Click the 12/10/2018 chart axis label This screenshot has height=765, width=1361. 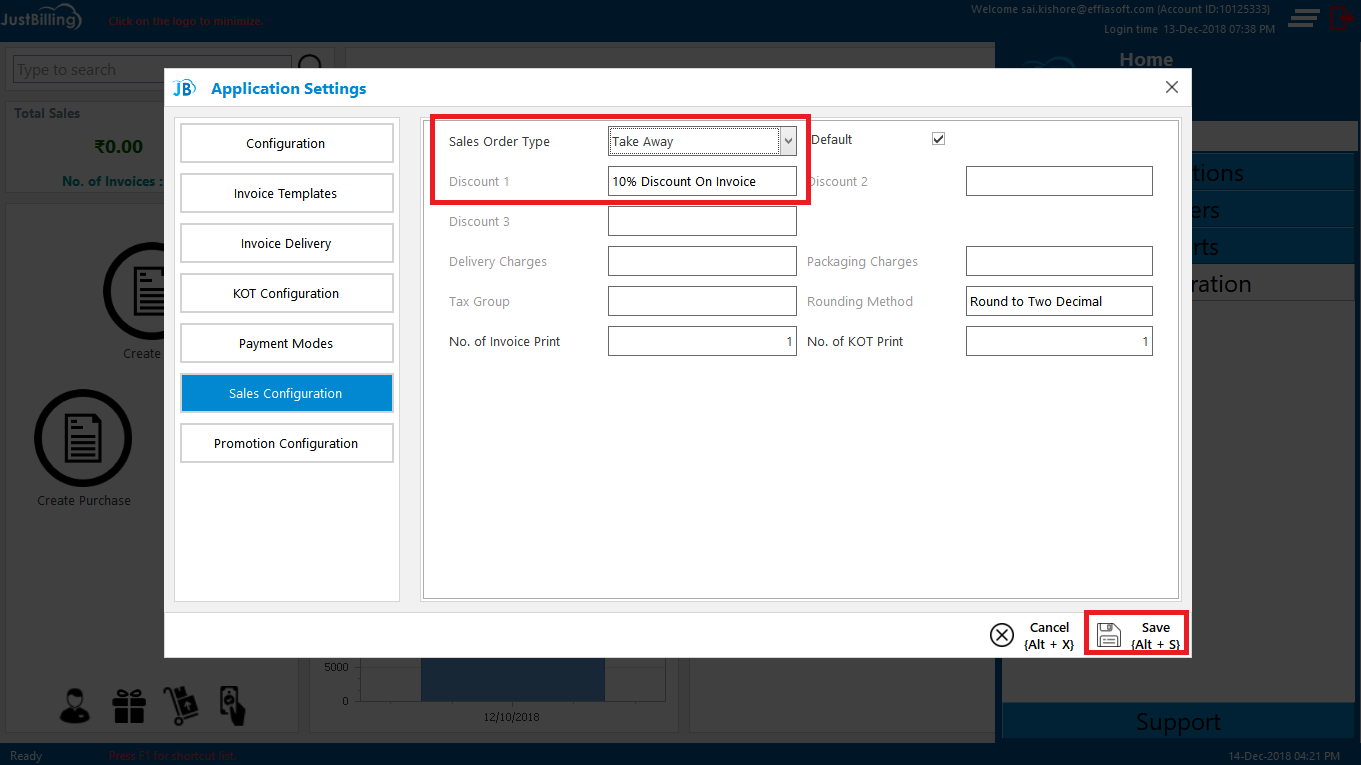[511, 718]
